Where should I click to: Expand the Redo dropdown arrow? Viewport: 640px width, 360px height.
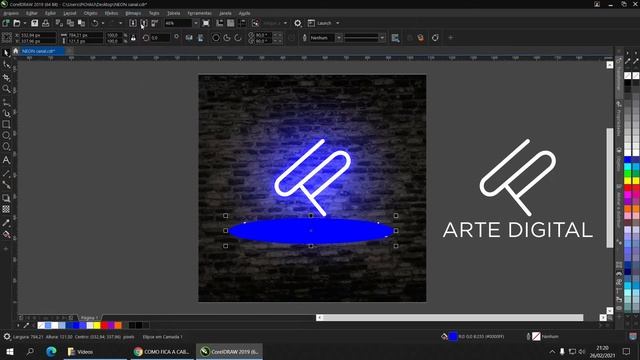(120, 23)
